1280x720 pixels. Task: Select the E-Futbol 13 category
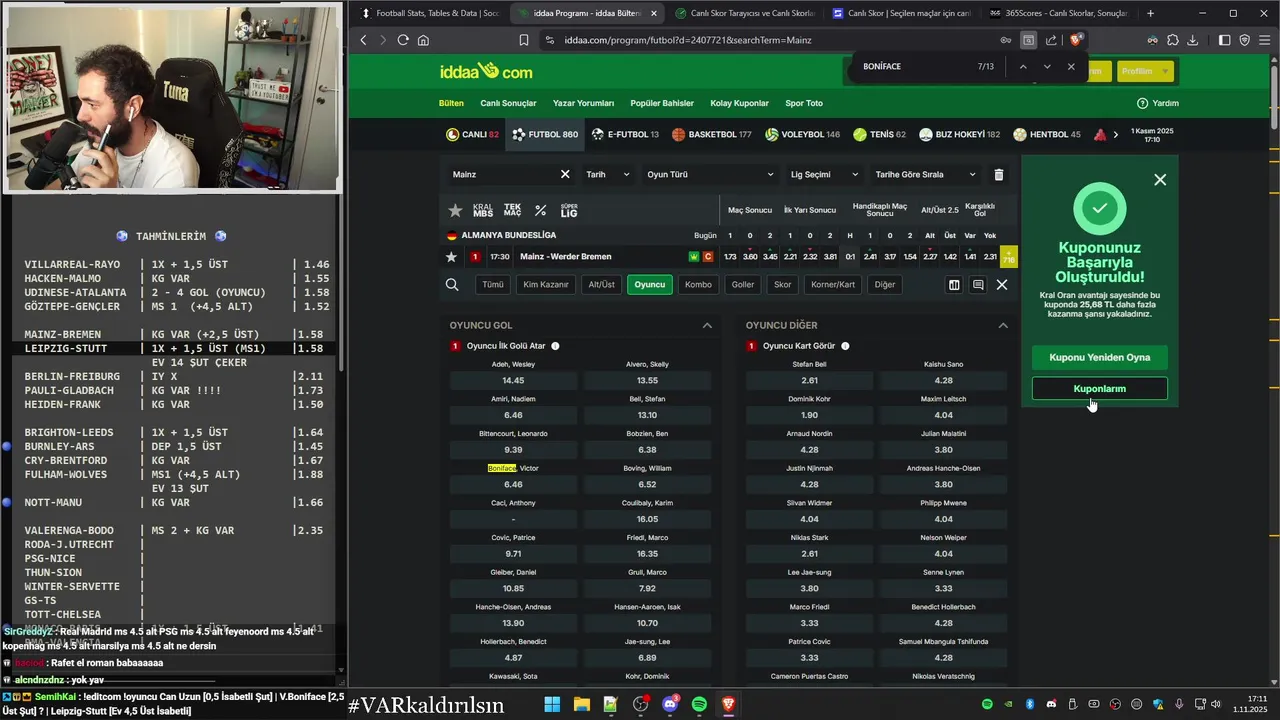point(625,134)
